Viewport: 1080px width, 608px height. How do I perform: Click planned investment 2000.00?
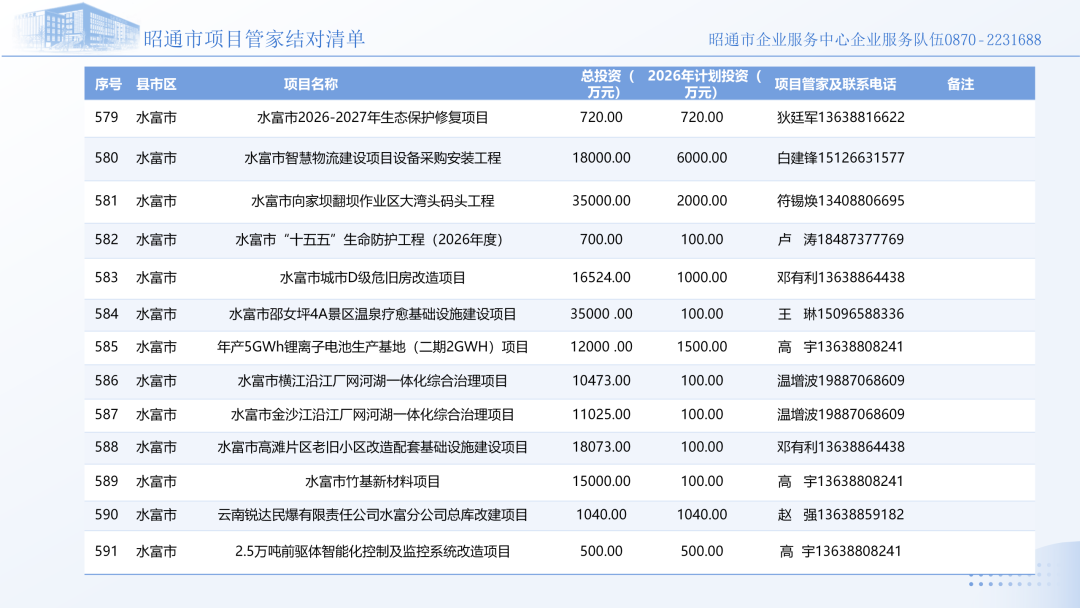(x=702, y=201)
